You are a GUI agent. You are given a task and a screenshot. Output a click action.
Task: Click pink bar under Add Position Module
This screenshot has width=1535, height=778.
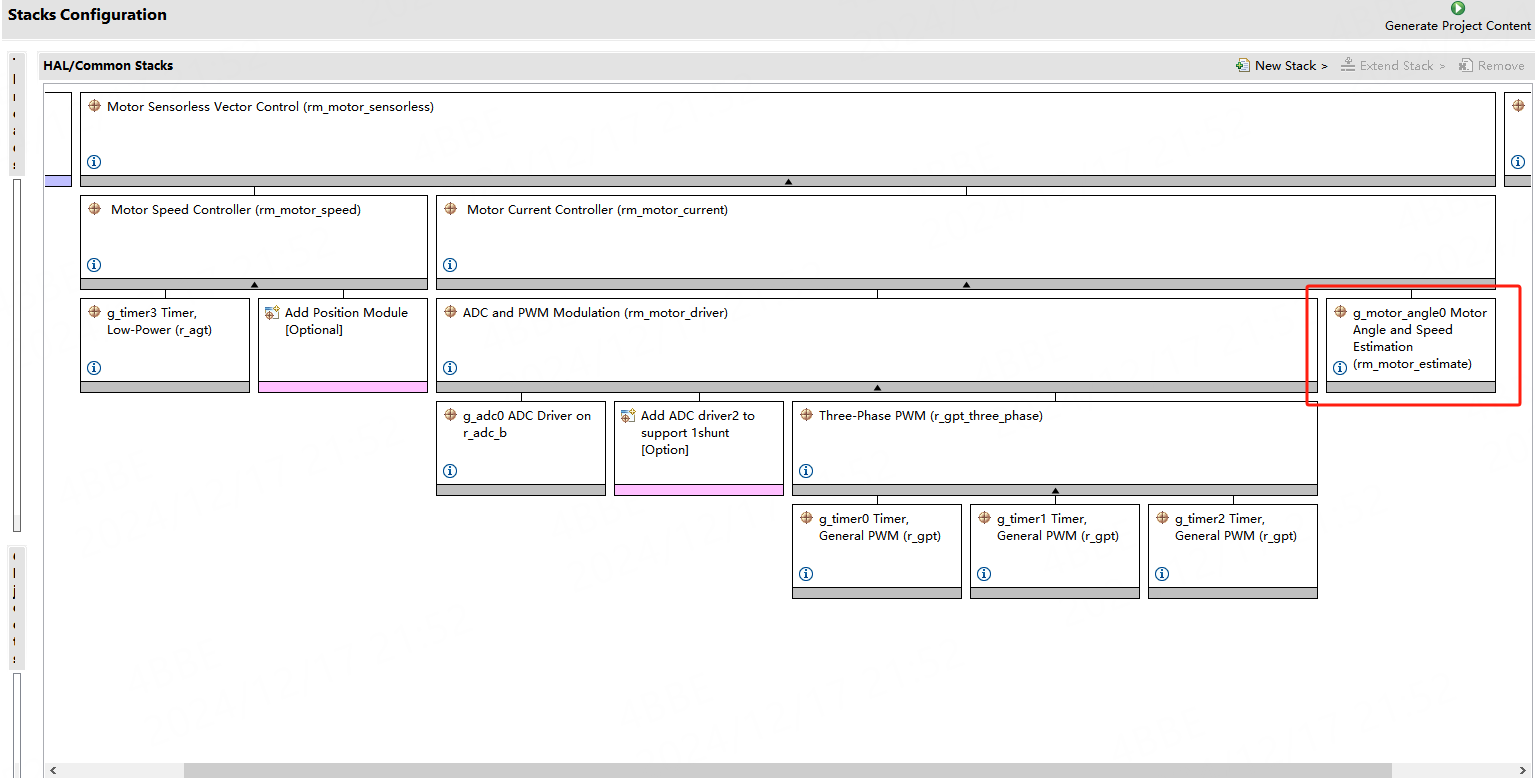[x=343, y=387]
